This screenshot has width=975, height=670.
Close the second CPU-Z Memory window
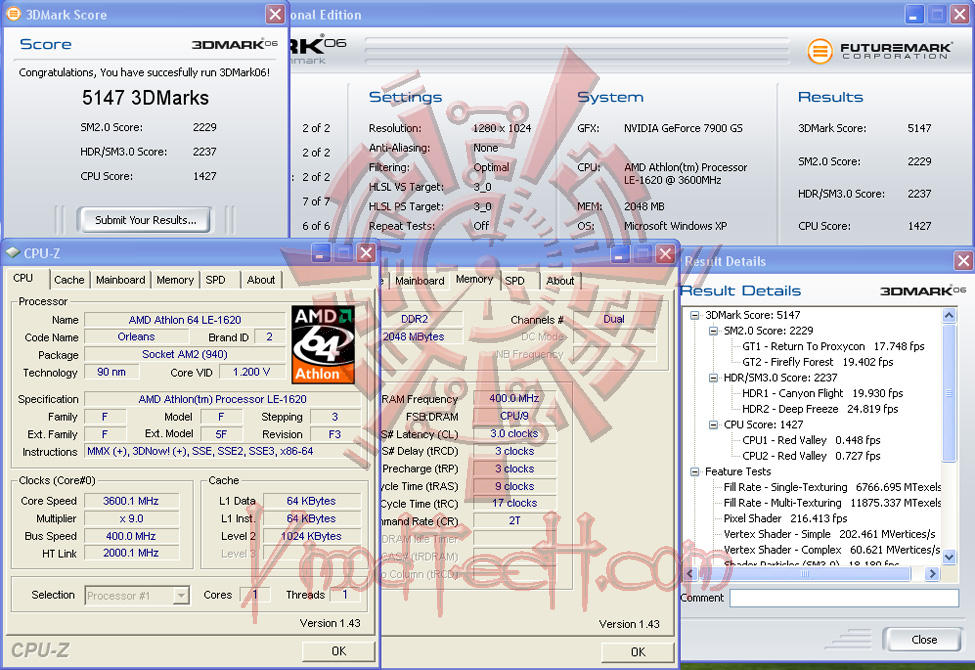click(665, 253)
